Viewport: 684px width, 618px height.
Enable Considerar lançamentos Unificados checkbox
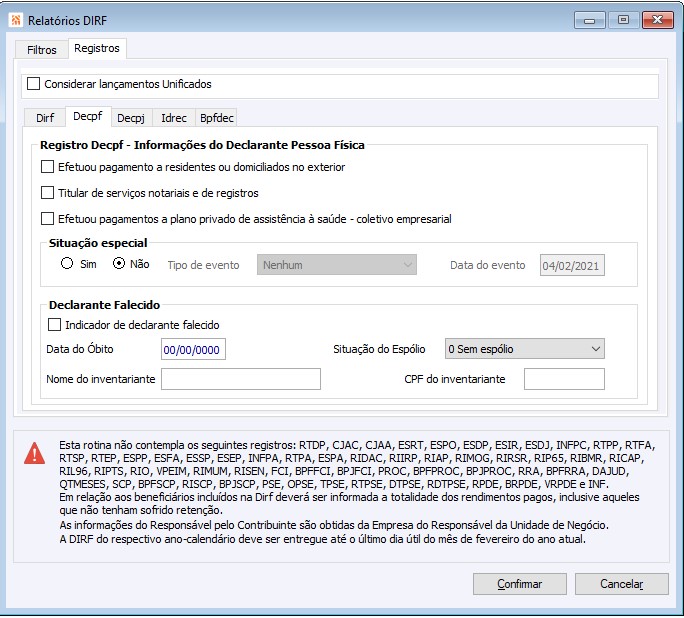(34, 84)
